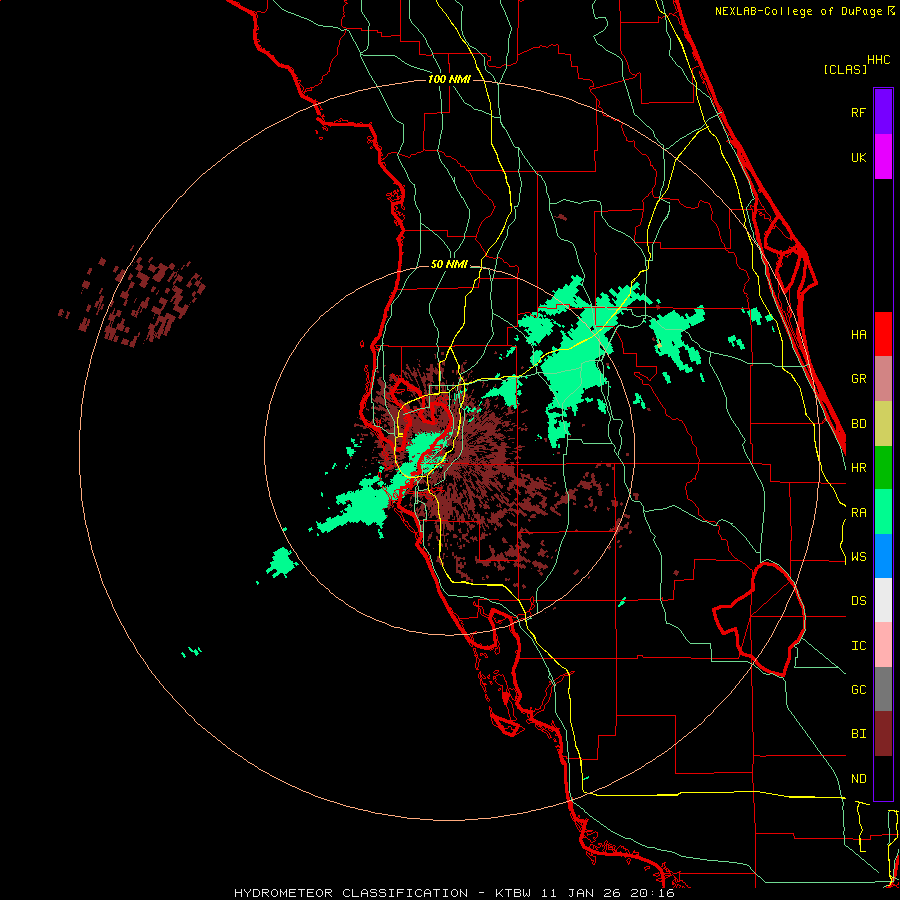Click the "HA" legend label
The width and height of the screenshot is (900, 900).
[858, 334]
